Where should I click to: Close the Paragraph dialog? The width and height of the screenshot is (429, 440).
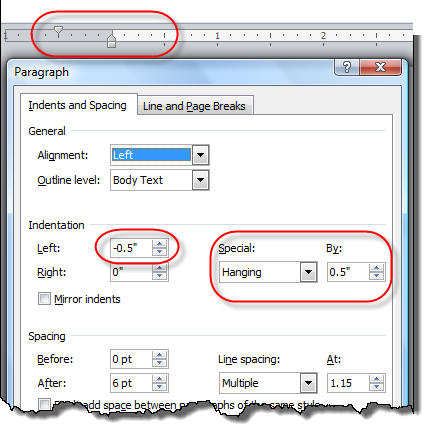coord(380,67)
